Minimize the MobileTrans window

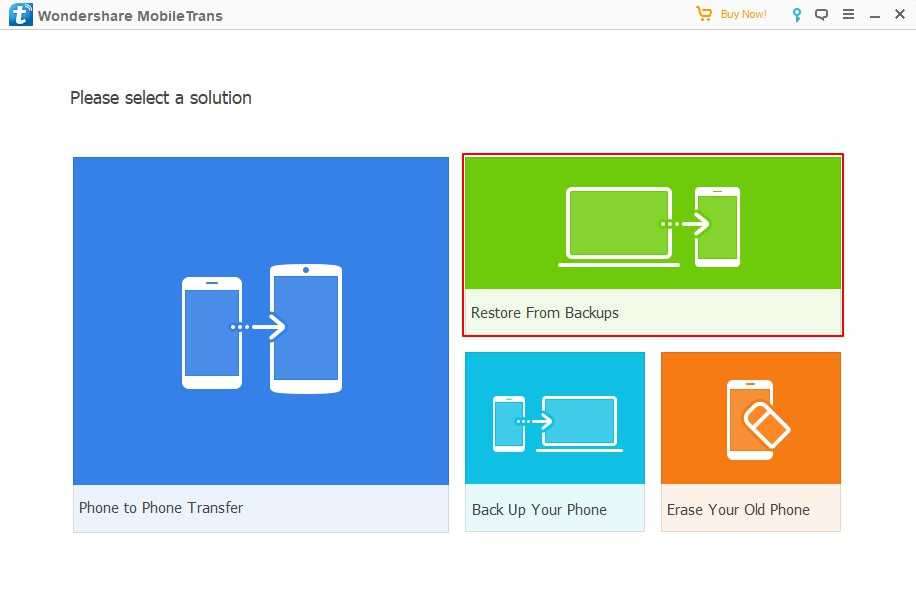tap(873, 15)
